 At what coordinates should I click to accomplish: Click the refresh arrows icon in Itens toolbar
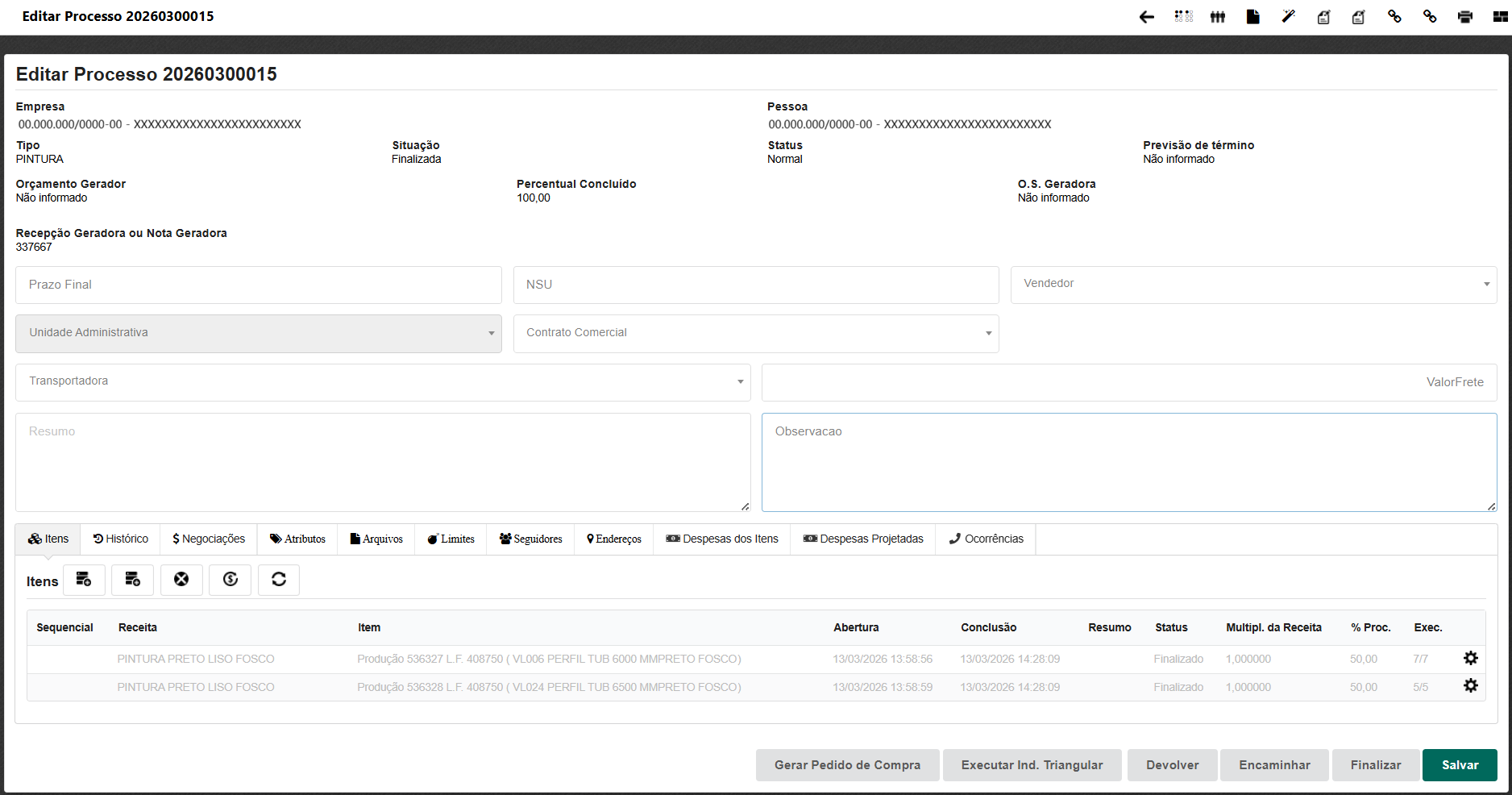click(x=279, y=580)
